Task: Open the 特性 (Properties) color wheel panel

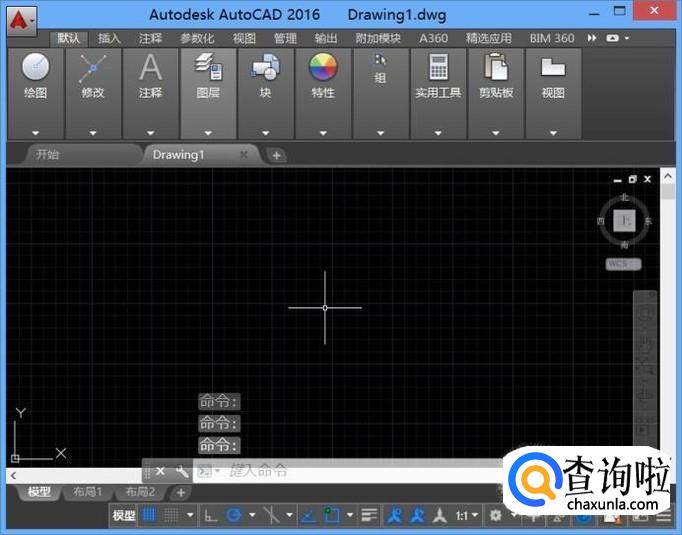Action: point(323,93)
